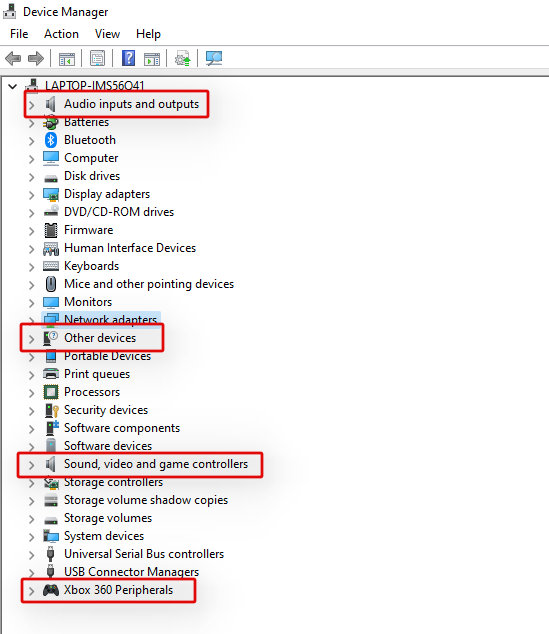
Task: Select Mice and other pointing devices
Action: [x=149, y=284]
